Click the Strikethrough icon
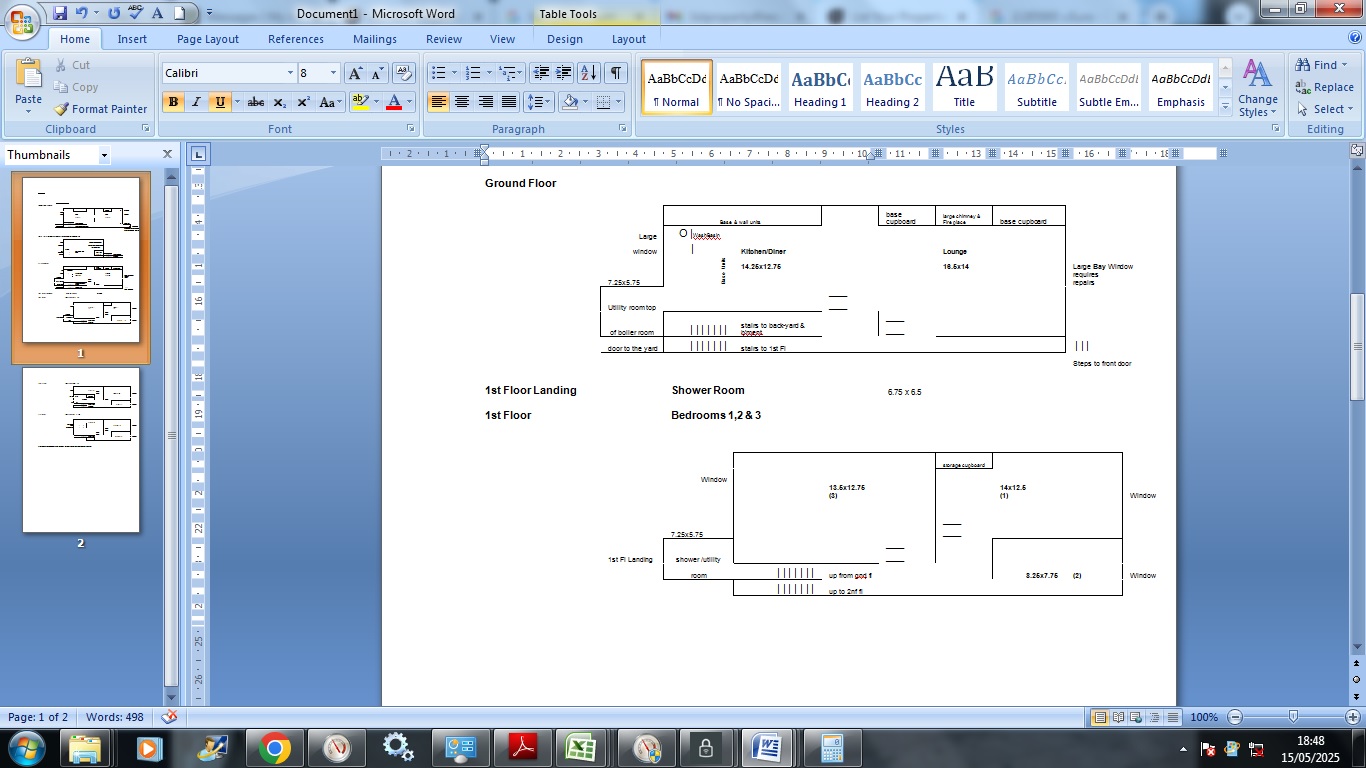The image size is (1366, 768). pos(256,102)
